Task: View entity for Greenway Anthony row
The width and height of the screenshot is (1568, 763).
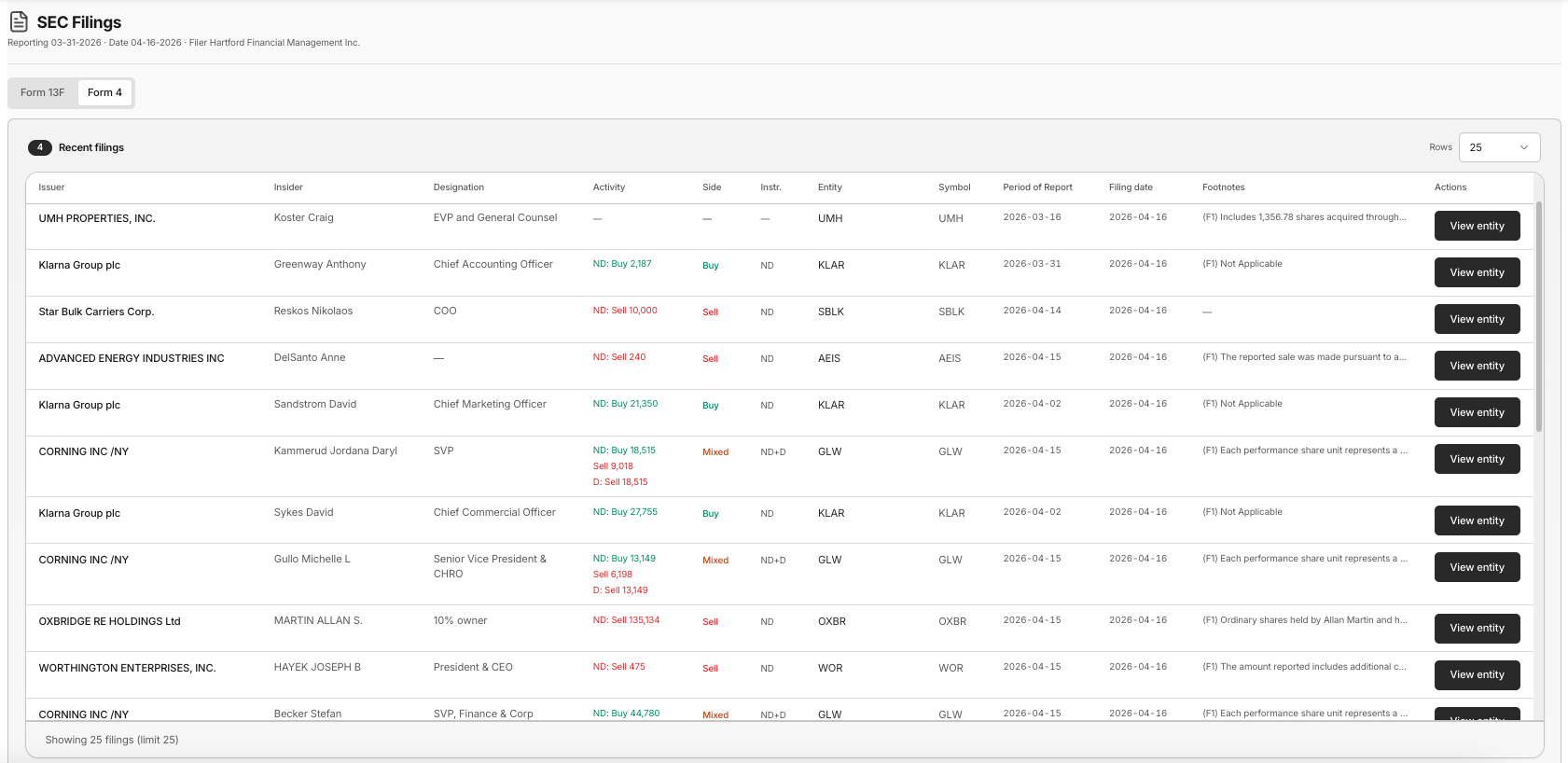Action: pos(1477,272)
